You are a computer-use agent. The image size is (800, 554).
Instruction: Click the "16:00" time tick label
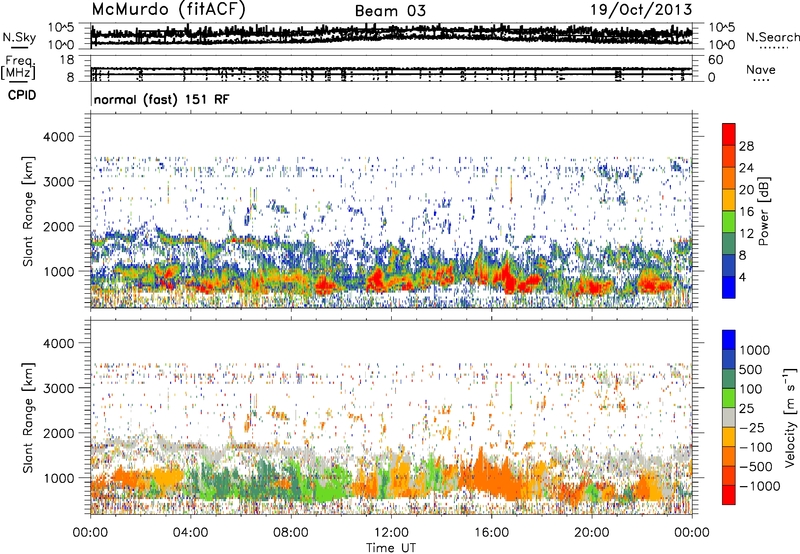pyautogui.click(x=491, y=533)
